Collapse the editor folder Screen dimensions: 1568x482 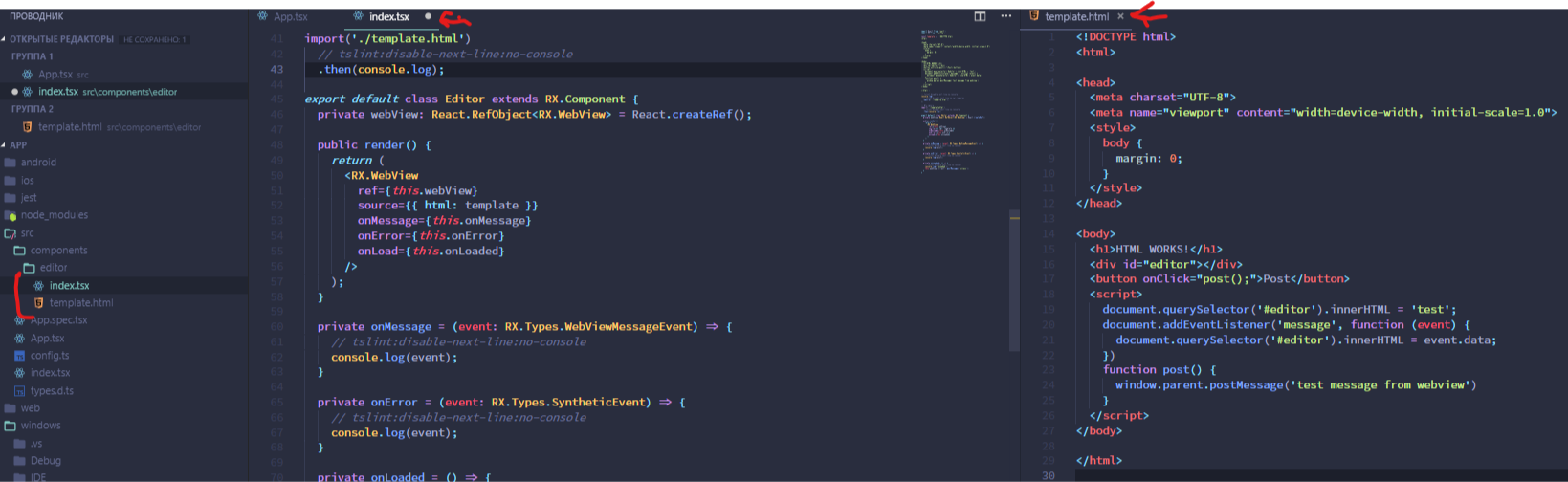coord(54,268)
